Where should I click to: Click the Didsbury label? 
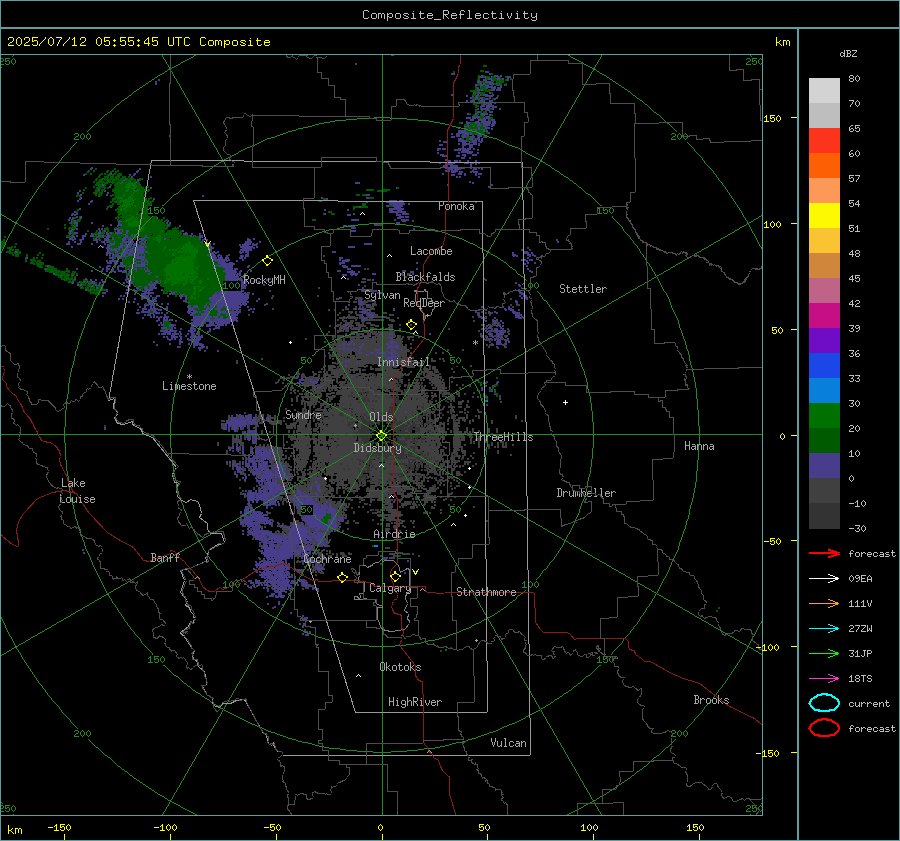point(377,448)
